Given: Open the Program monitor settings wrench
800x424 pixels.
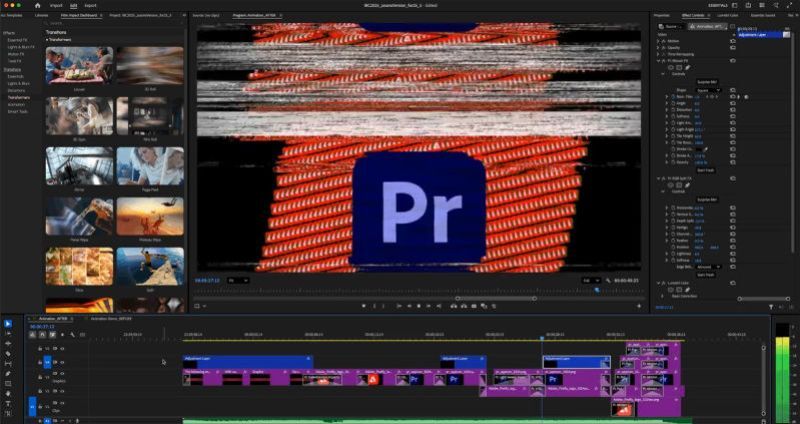Looking at the screenshot, I should pos(608,281).
